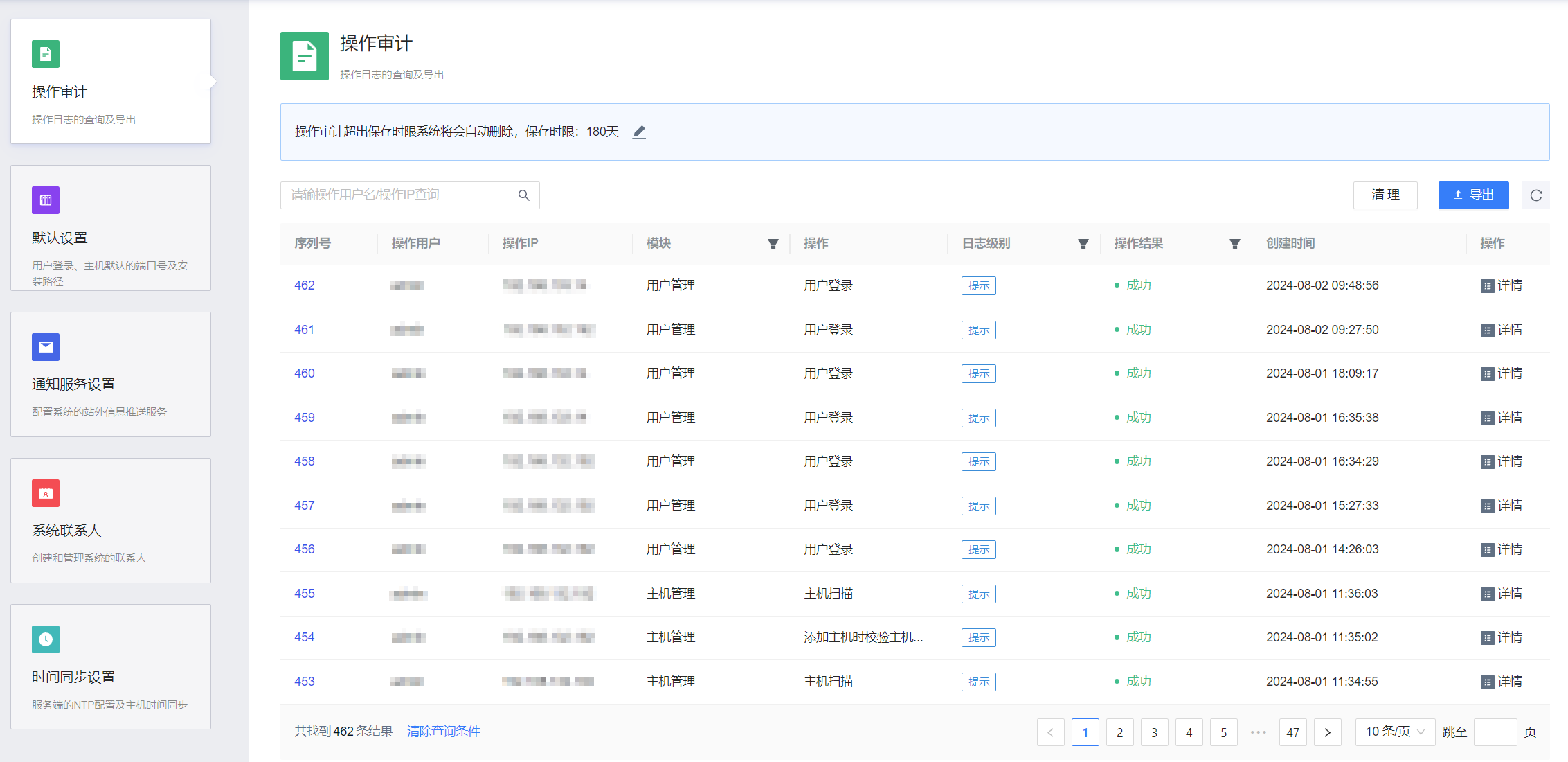
Task: Click next page arrow in pagination
Action: [1327, 732]
